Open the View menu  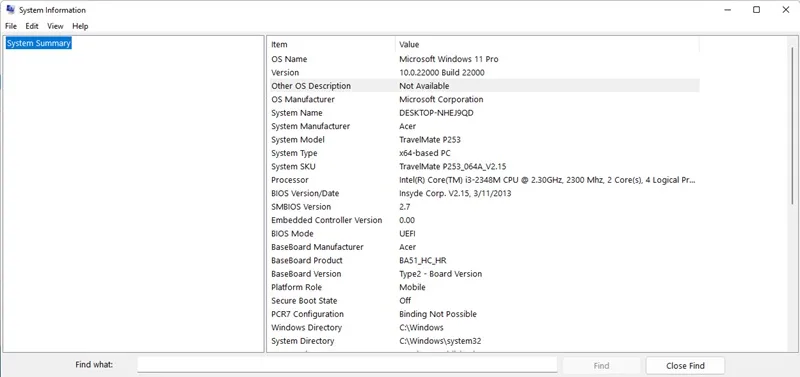55,26
